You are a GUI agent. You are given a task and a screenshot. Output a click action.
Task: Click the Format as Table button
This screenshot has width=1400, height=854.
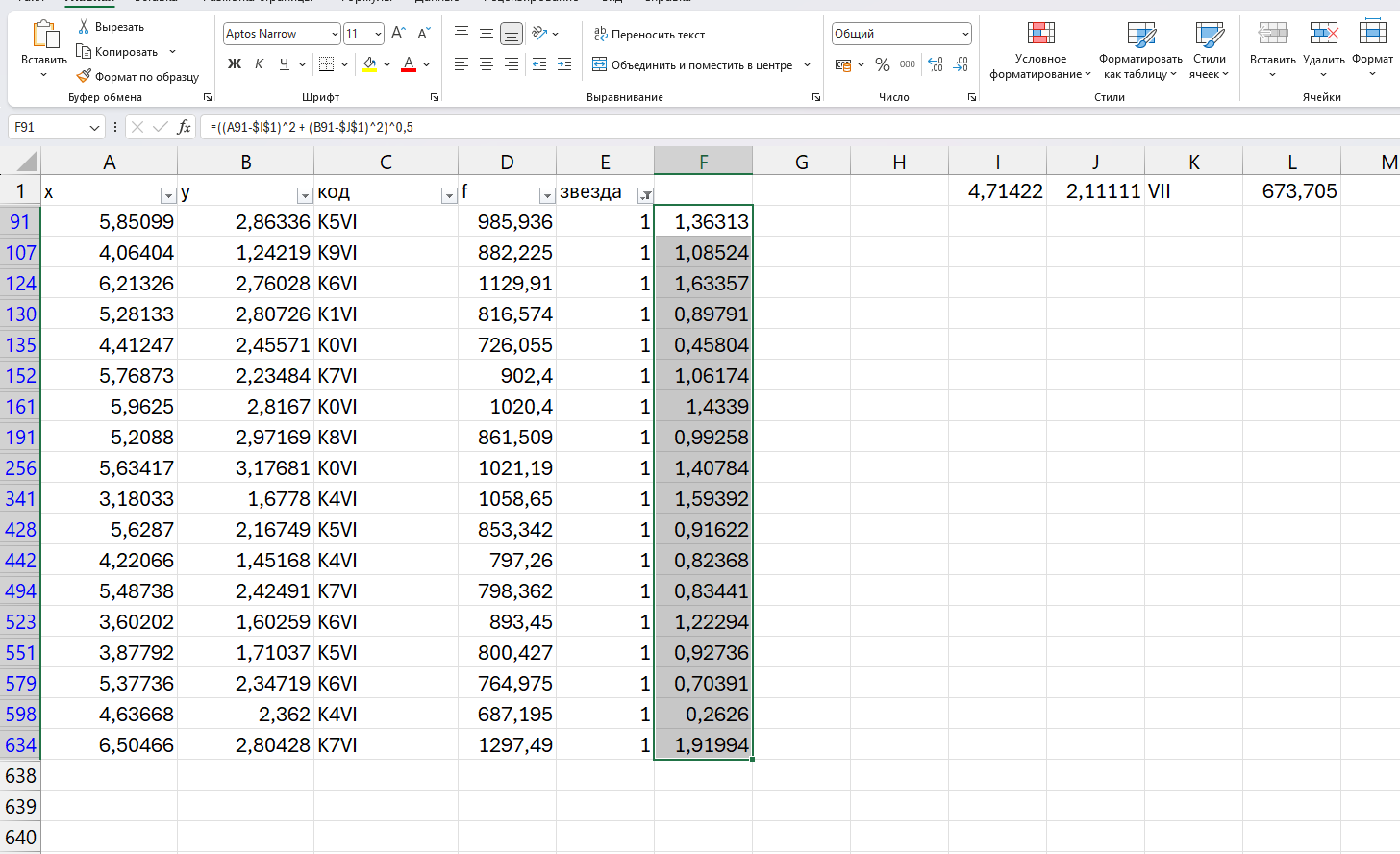pyautogui.click(x=1141, y=51)
